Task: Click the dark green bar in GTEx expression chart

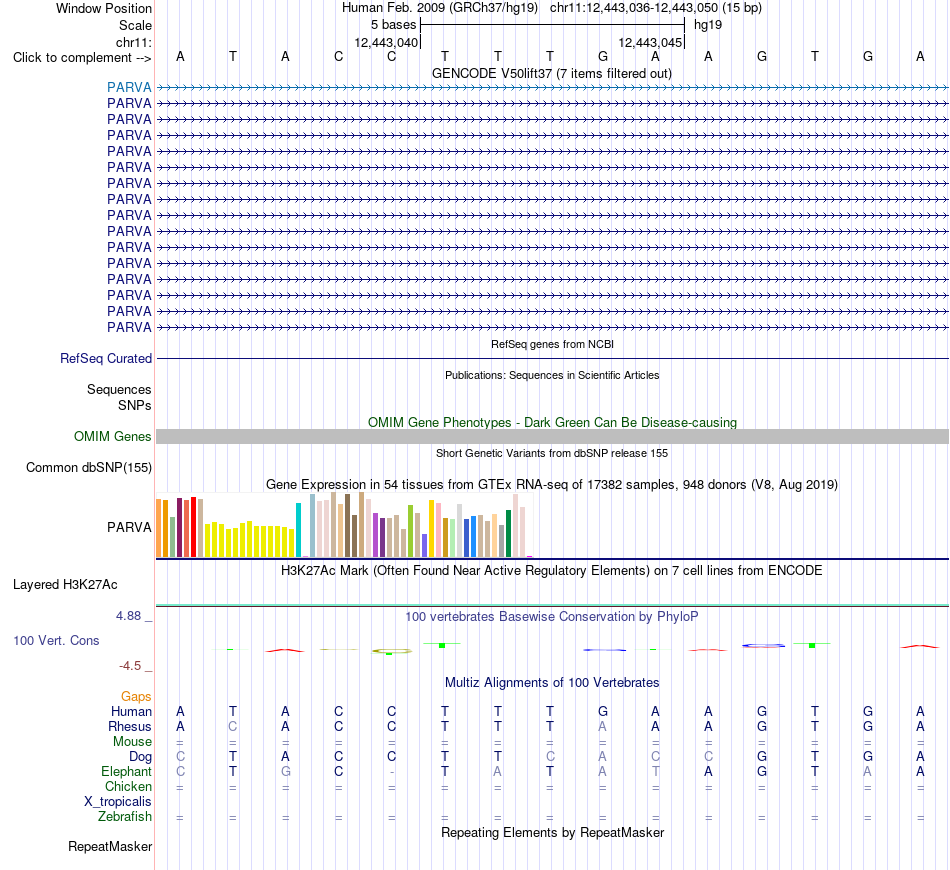Action: coord(508,533)
